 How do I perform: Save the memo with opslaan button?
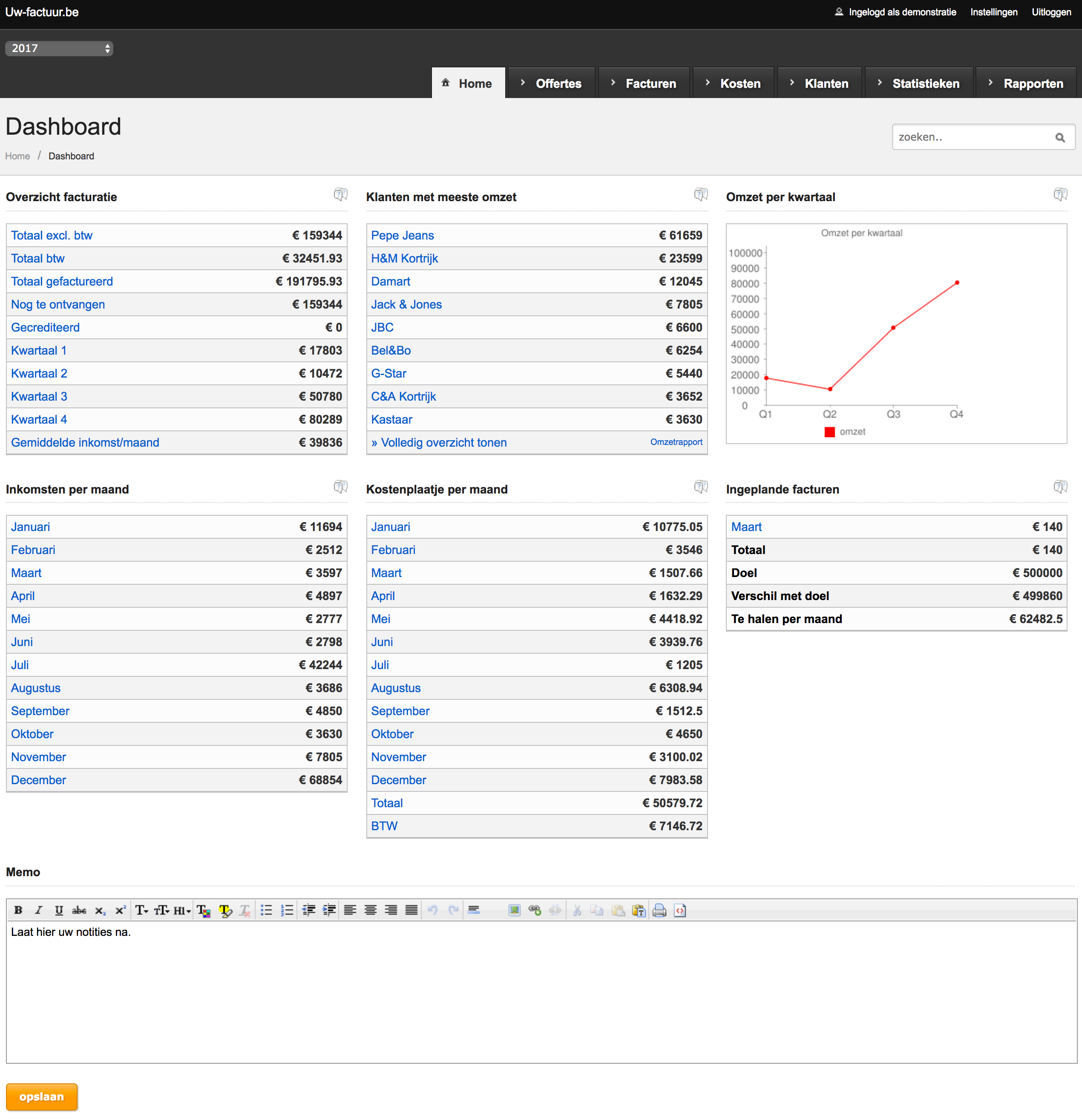pyautogui.click(x=42, y=1097)
